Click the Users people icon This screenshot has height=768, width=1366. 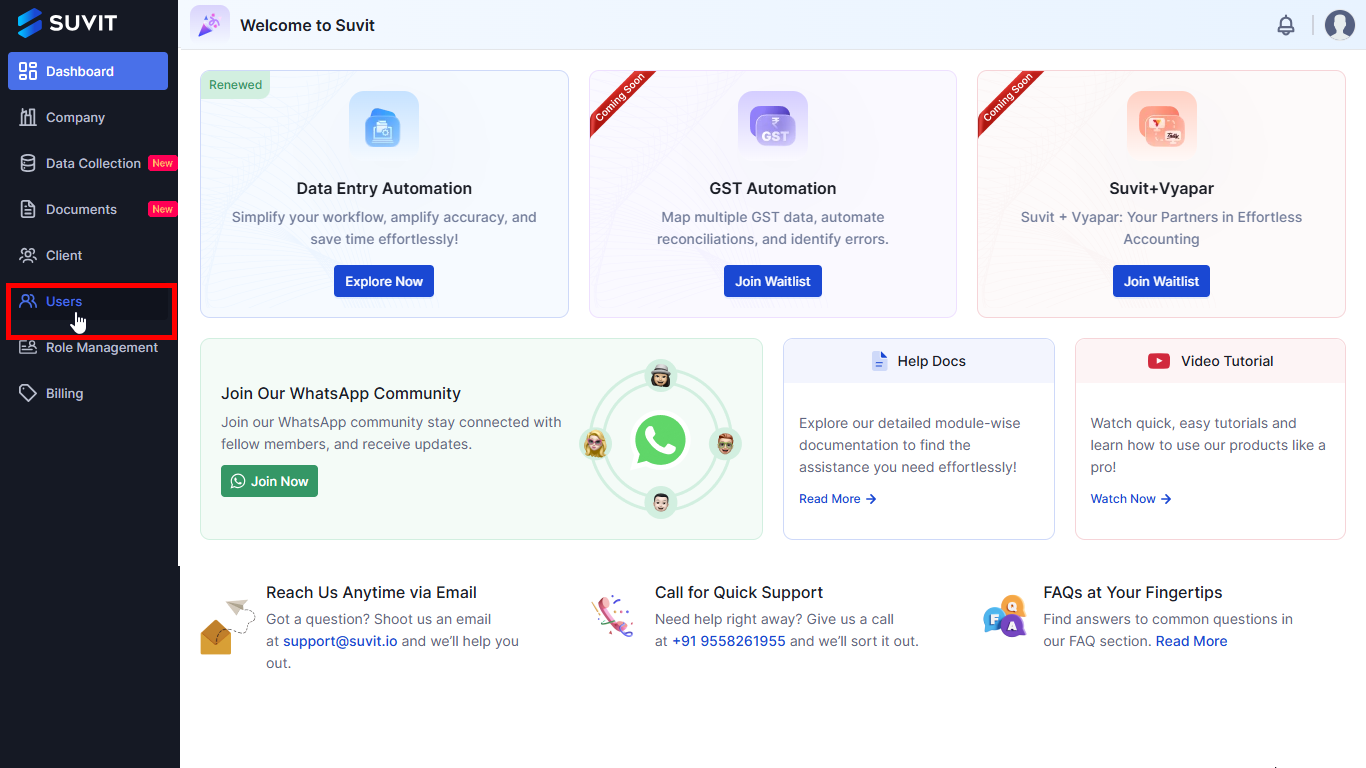click(x=28, y=301)
